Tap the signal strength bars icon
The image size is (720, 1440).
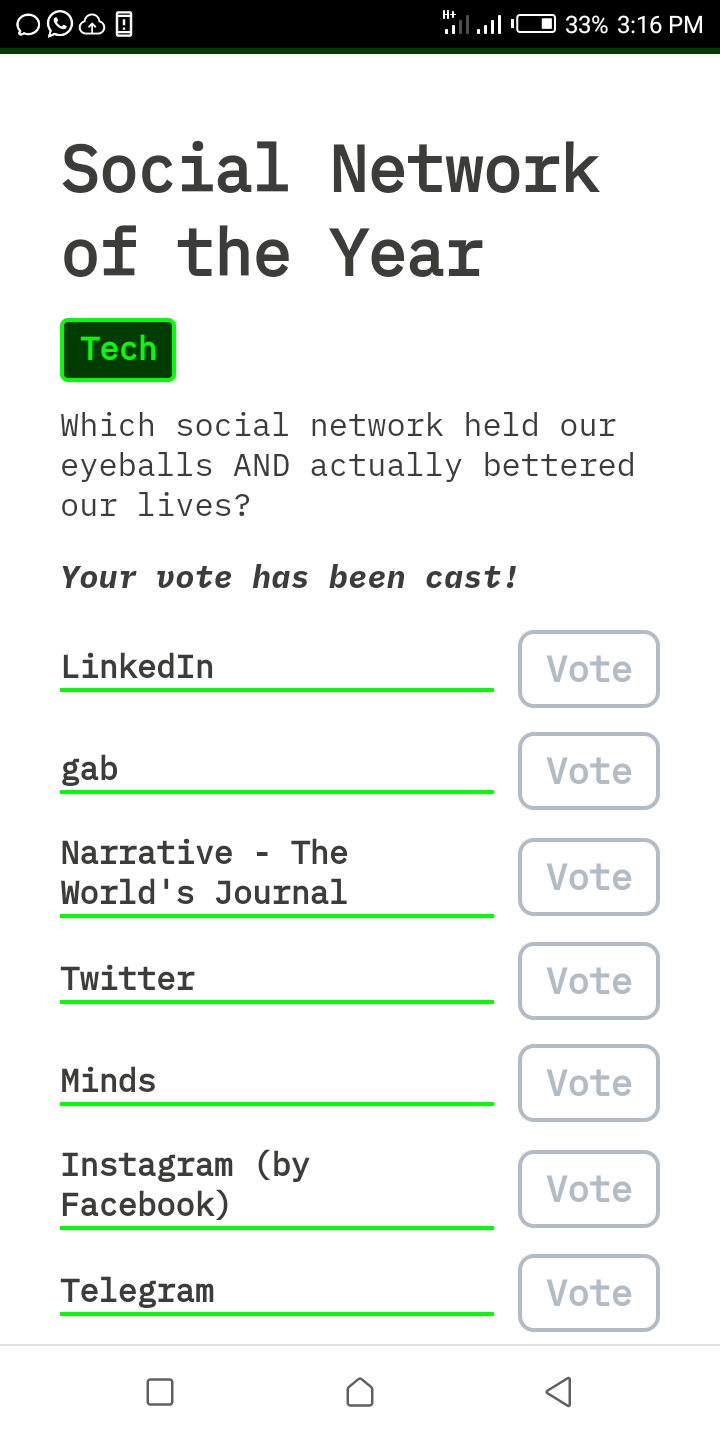(x=489, y=24)
